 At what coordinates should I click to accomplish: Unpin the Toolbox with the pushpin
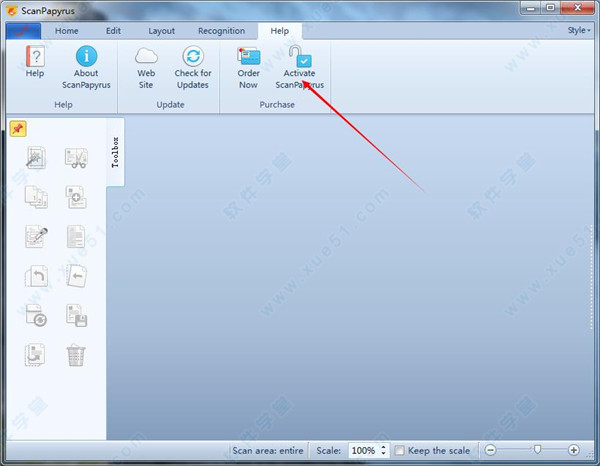point(18,129)
